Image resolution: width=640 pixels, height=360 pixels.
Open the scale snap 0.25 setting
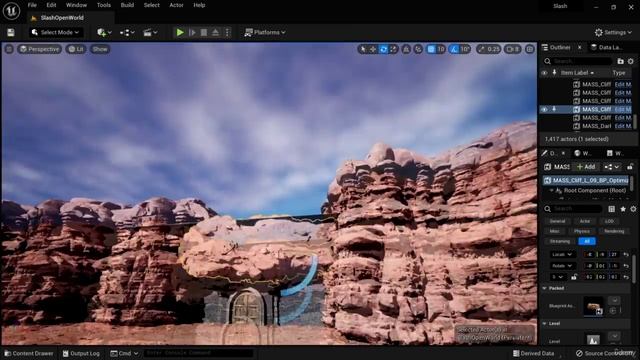point(489,49)
